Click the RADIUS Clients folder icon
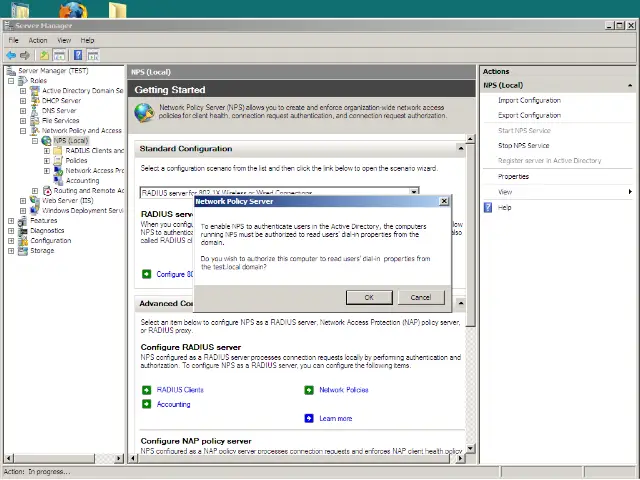Screen dimensions: 640x480 (58, 151)
